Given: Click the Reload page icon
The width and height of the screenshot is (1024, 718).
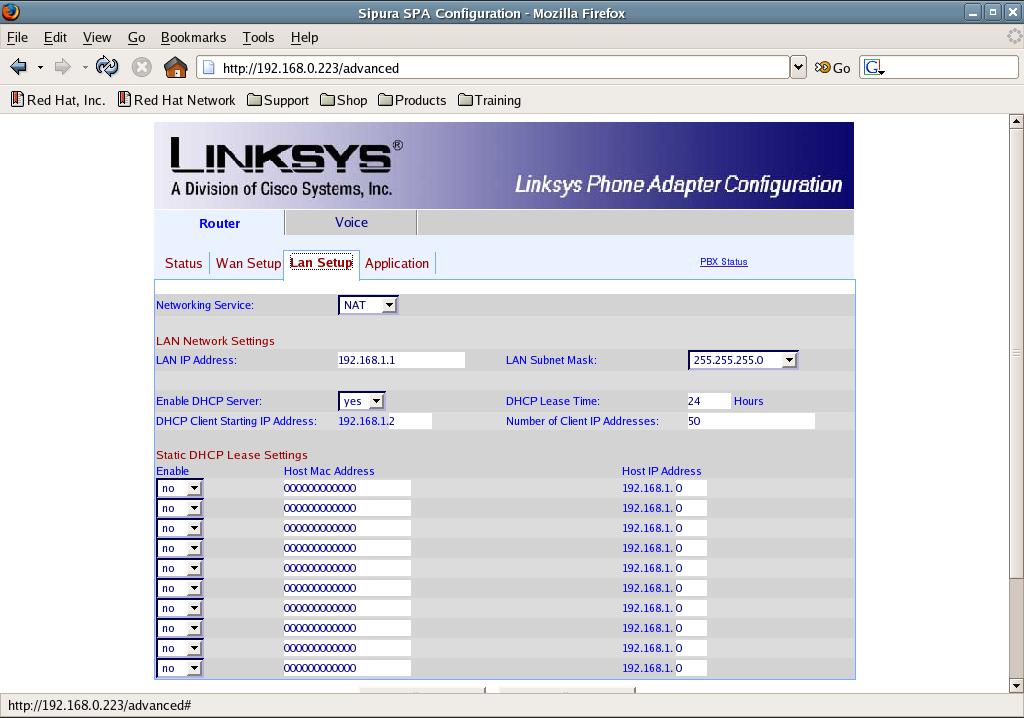Looking at the screenshot, I should pyautogui.click(x=107, y=67).
